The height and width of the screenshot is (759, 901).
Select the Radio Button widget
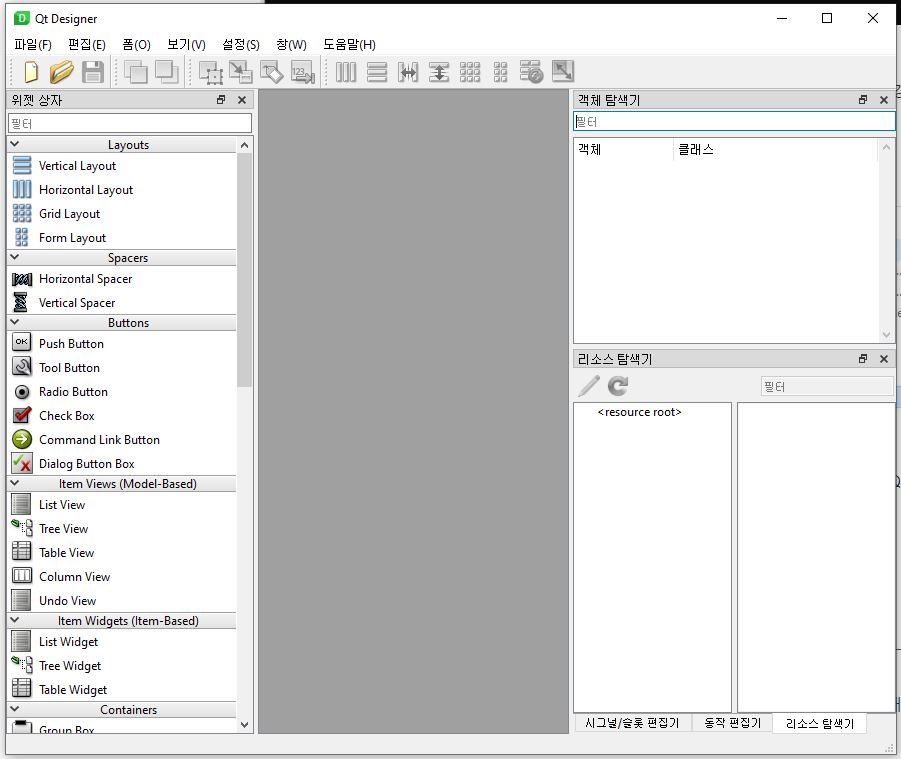click(121, 392)
